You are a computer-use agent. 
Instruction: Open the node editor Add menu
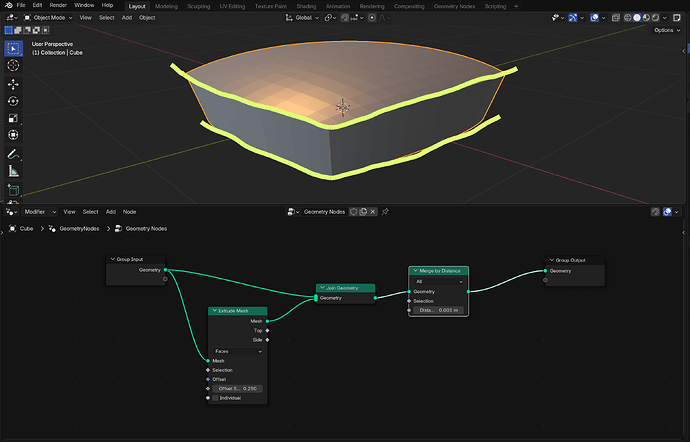(x=110, y=212)
